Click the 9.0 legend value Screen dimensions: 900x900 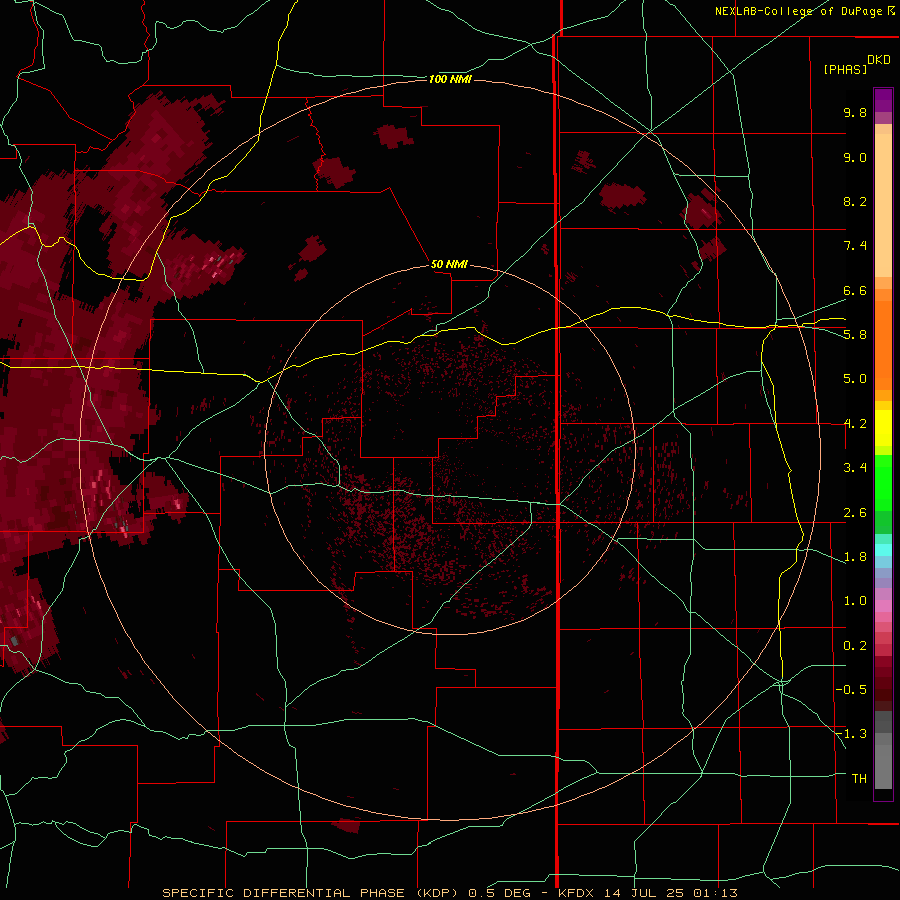[x=855, y=157]
